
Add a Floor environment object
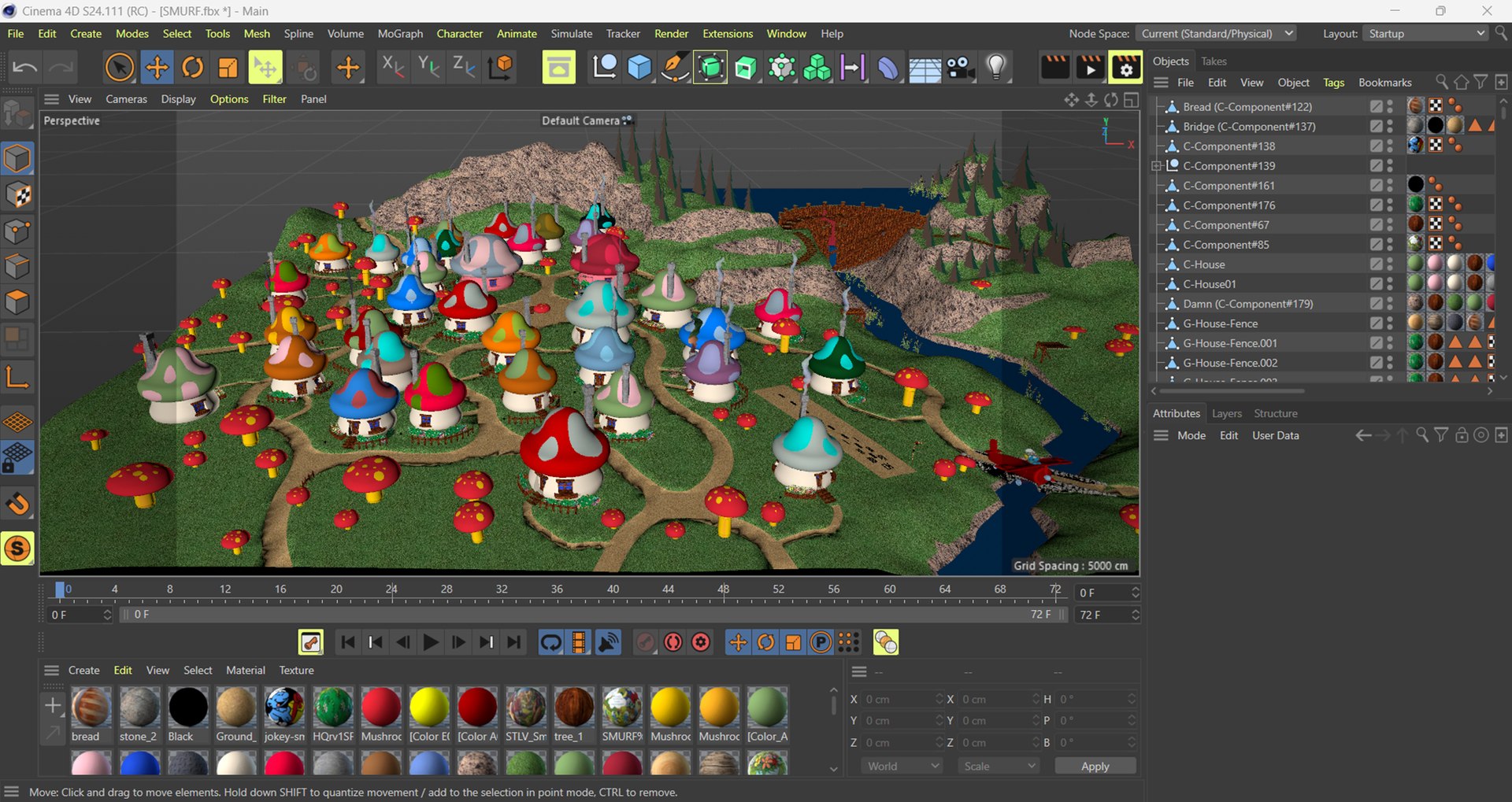click(925, 69)
